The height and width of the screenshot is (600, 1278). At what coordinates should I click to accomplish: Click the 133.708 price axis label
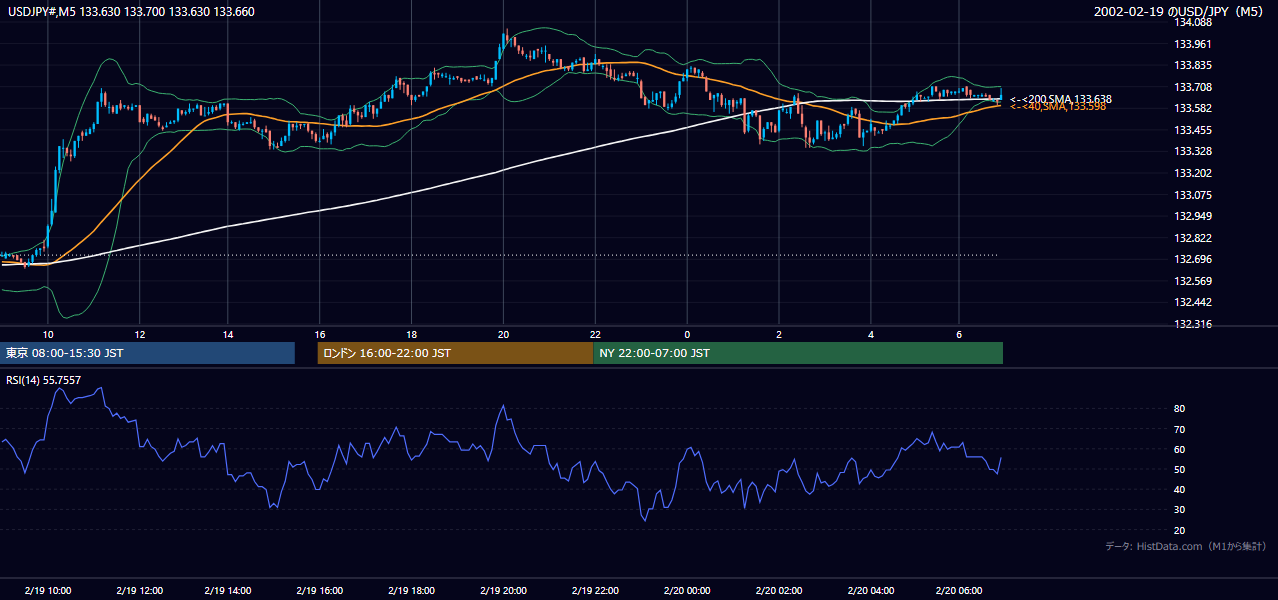(x=1194, y=87)
